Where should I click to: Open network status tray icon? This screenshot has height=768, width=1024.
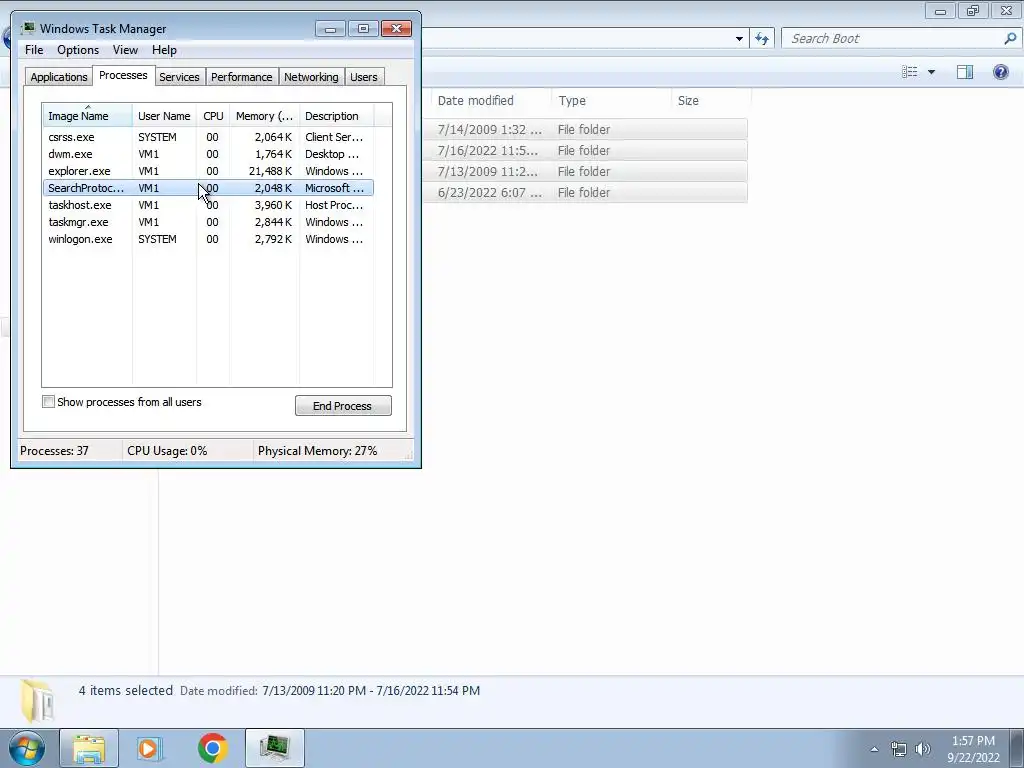pyautogui.click(x=899, y=749)
